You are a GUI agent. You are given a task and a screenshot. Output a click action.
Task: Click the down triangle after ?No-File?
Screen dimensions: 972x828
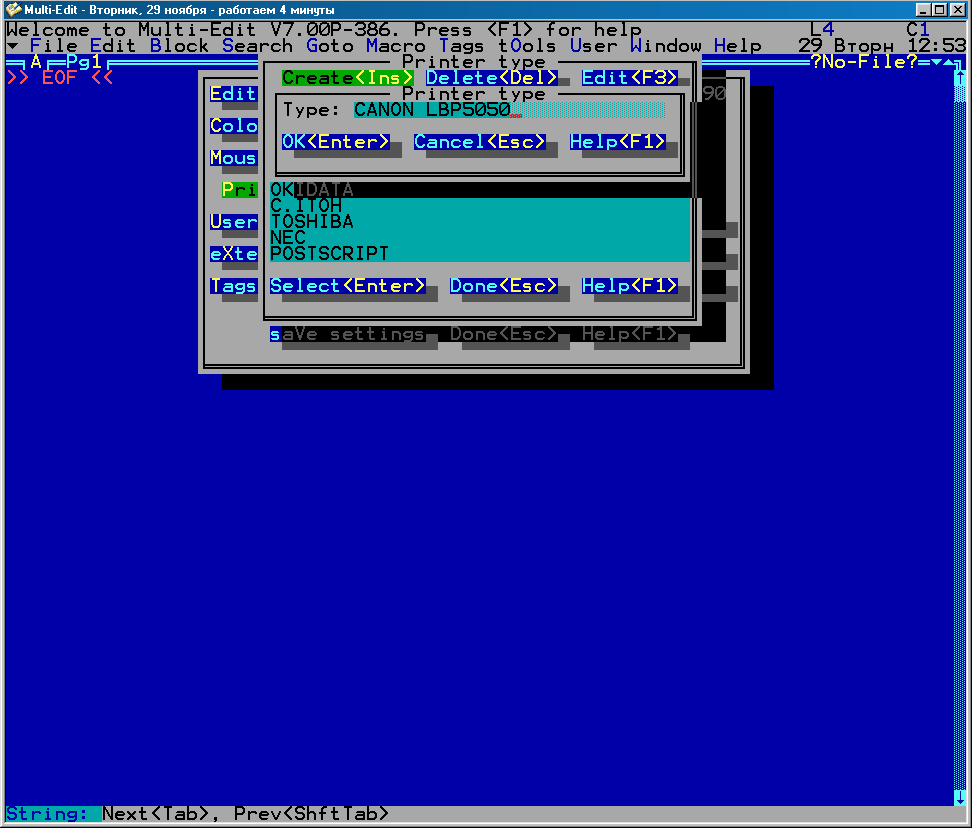click(936, 62)
